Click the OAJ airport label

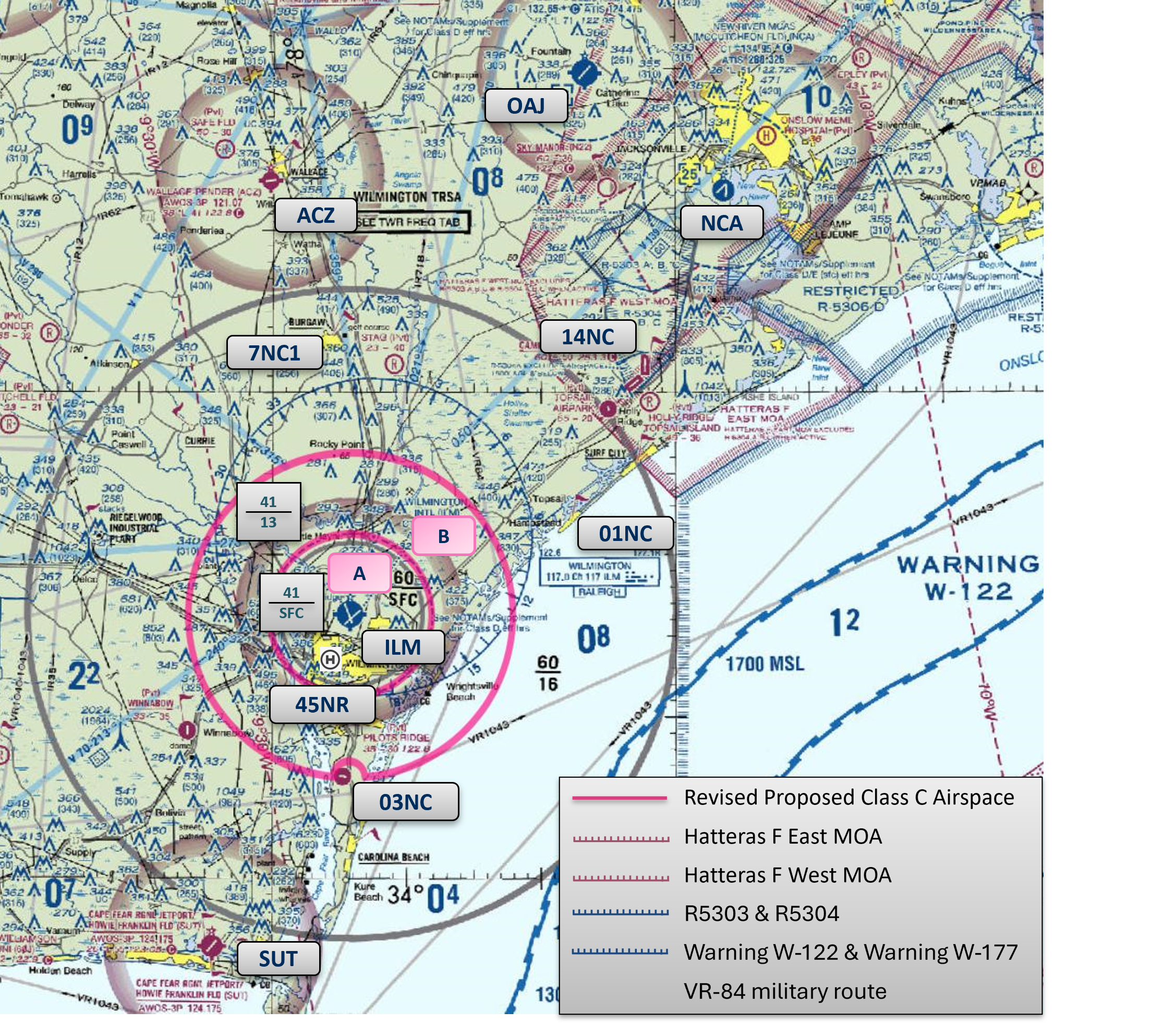pyautogui.click(x=526, y=105)
